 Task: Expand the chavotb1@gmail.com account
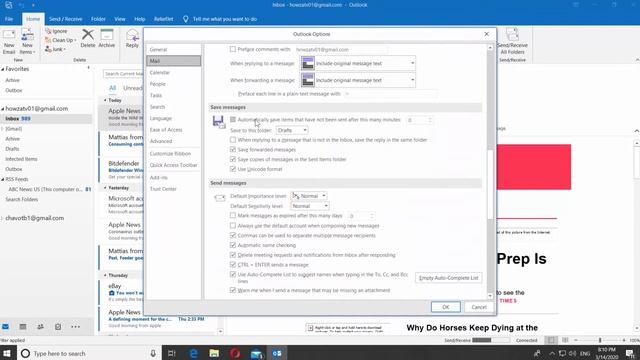tap(2, 218)
